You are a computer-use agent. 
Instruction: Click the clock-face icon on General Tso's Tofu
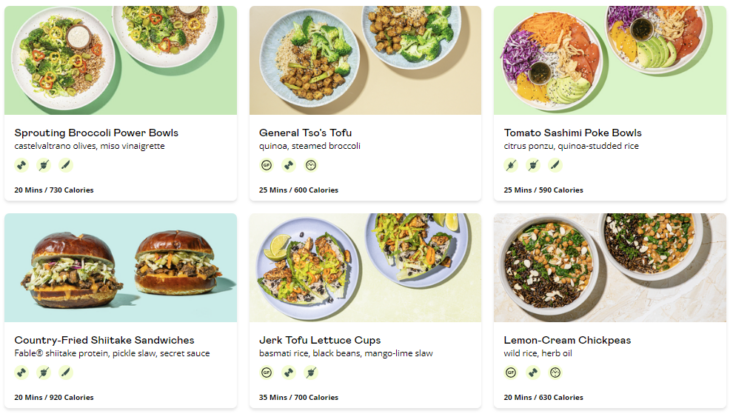point(311,166)
